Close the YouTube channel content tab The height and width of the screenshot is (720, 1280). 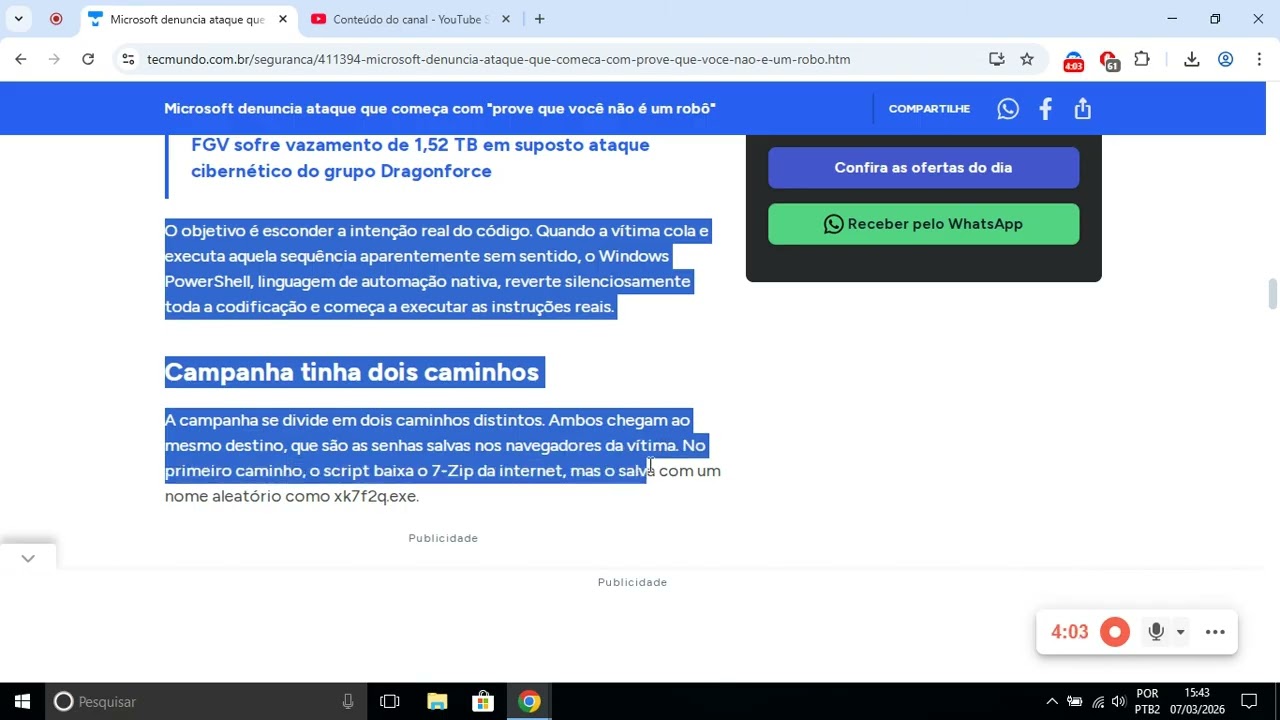coord(505,19)
